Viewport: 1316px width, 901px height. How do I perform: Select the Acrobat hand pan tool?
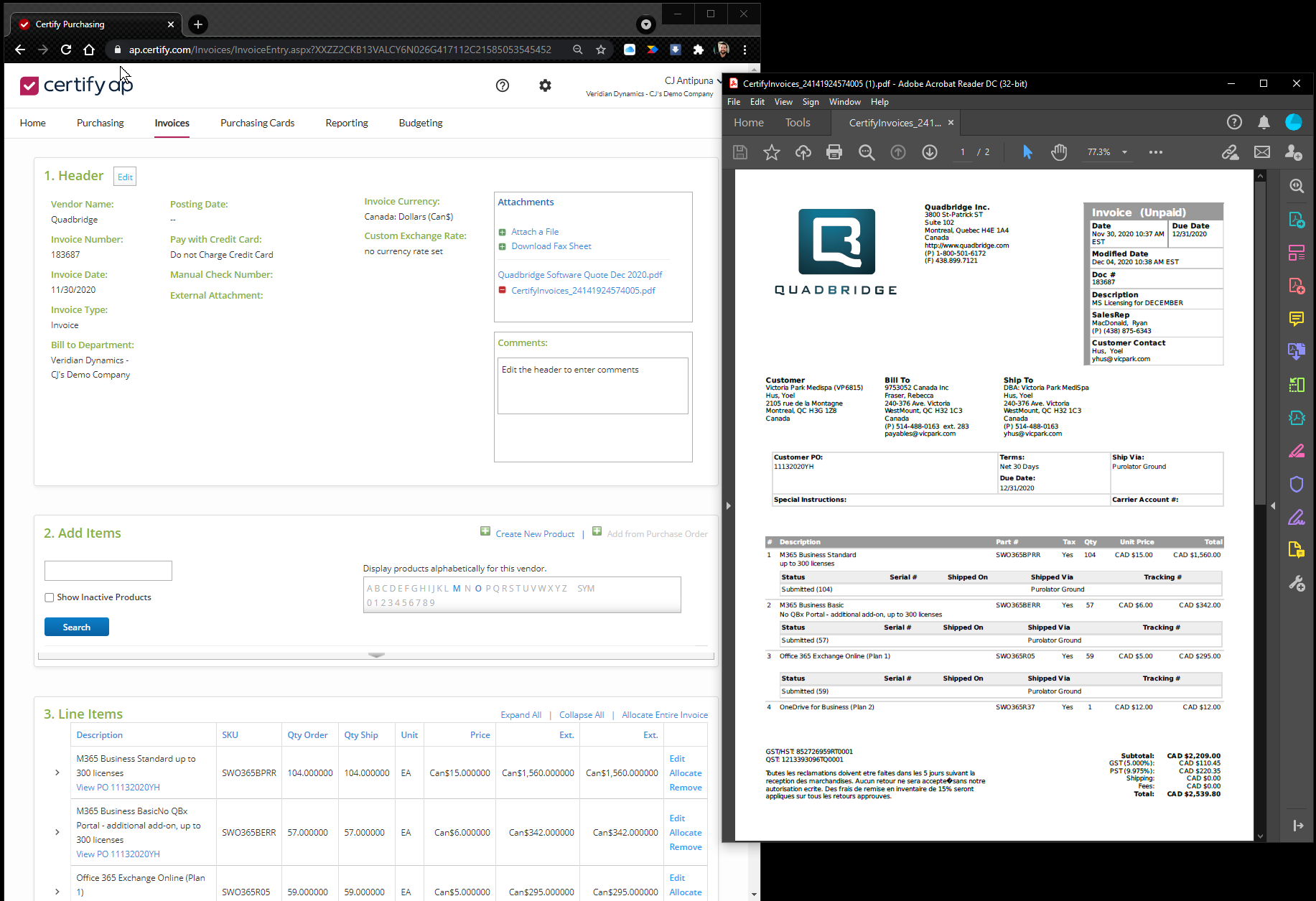[1059, 152]
